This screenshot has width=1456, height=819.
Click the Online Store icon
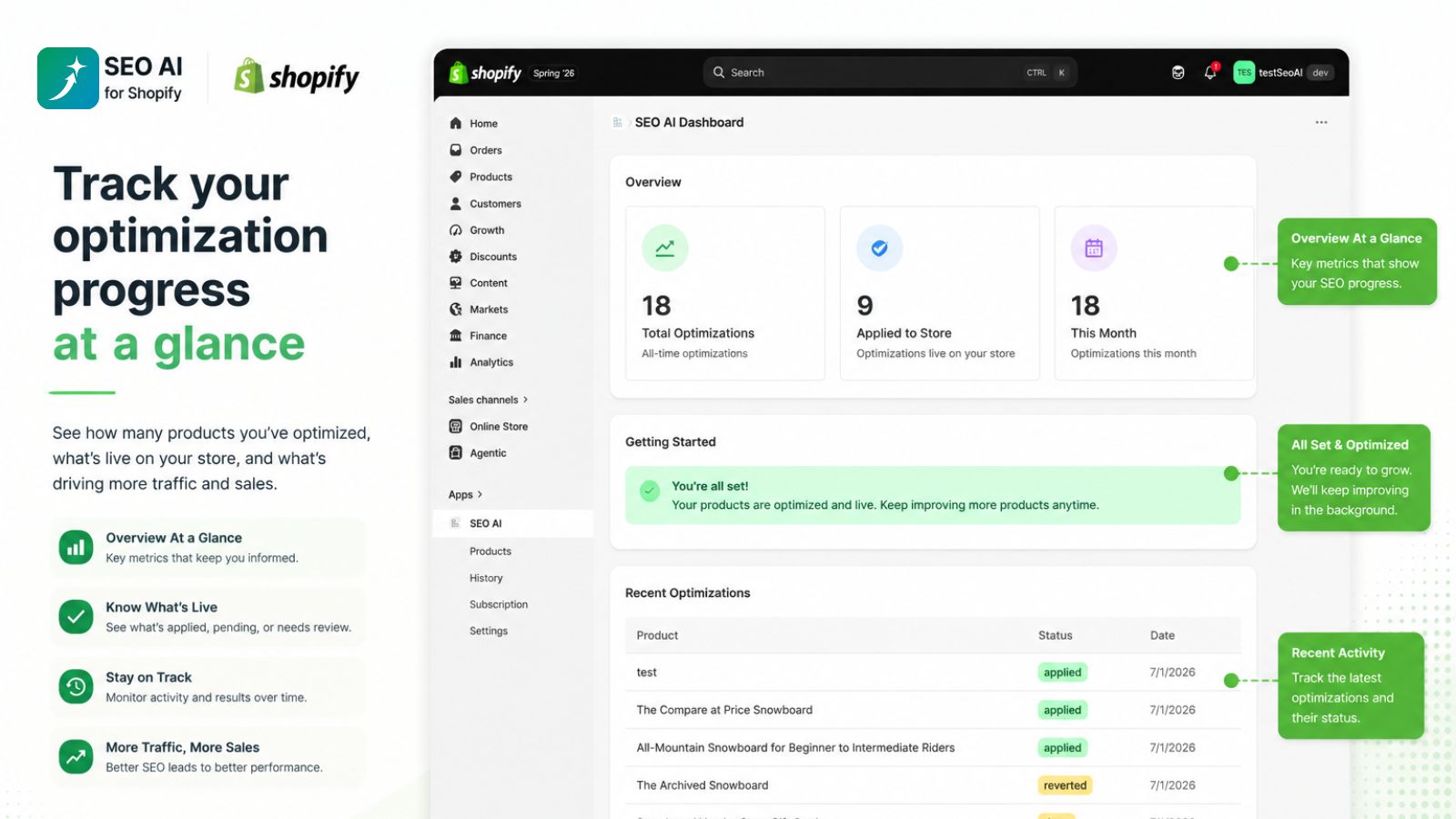tap(456, 426)
